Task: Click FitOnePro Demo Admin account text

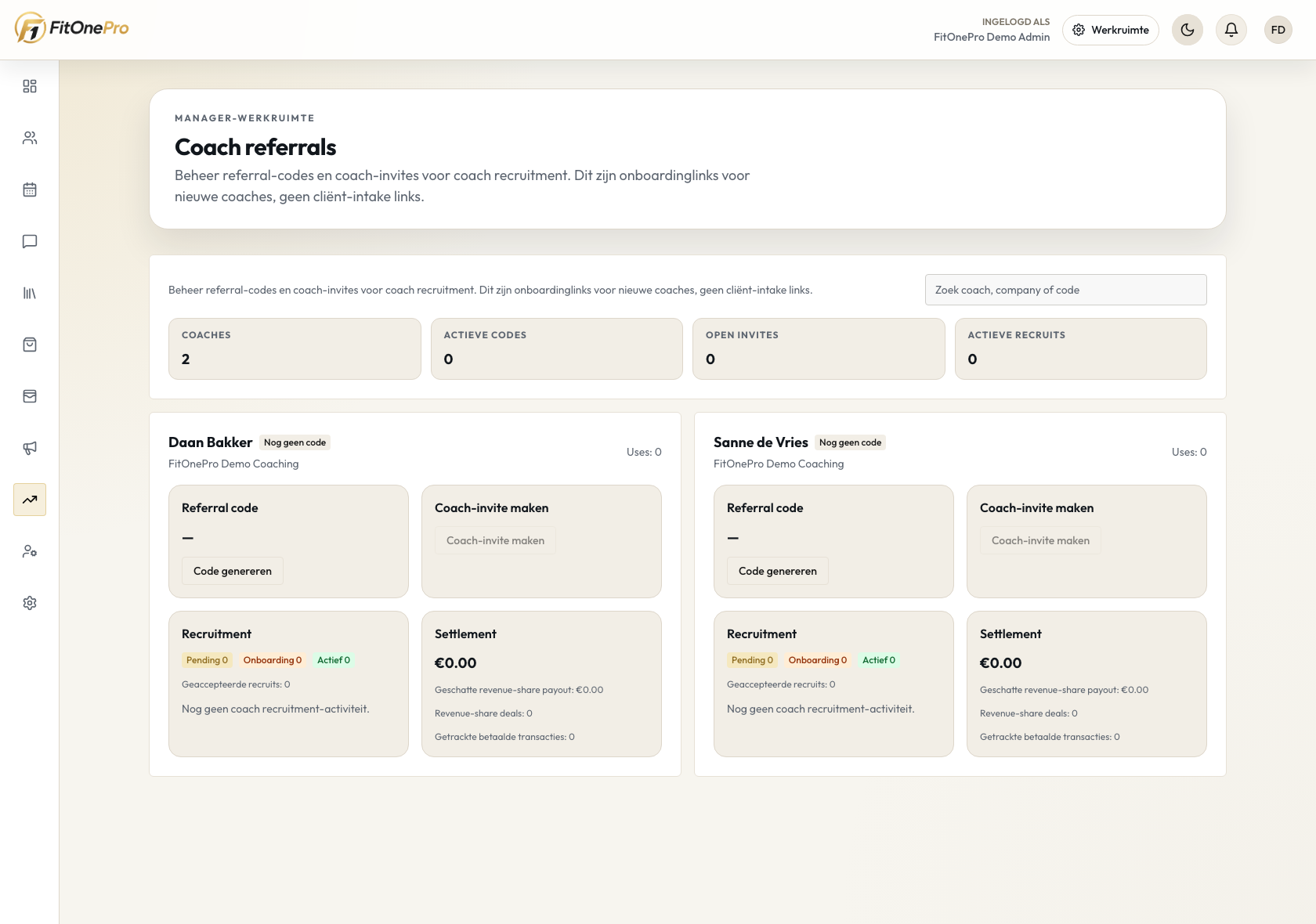Action: pyautogui.click(x=992, y=37)
